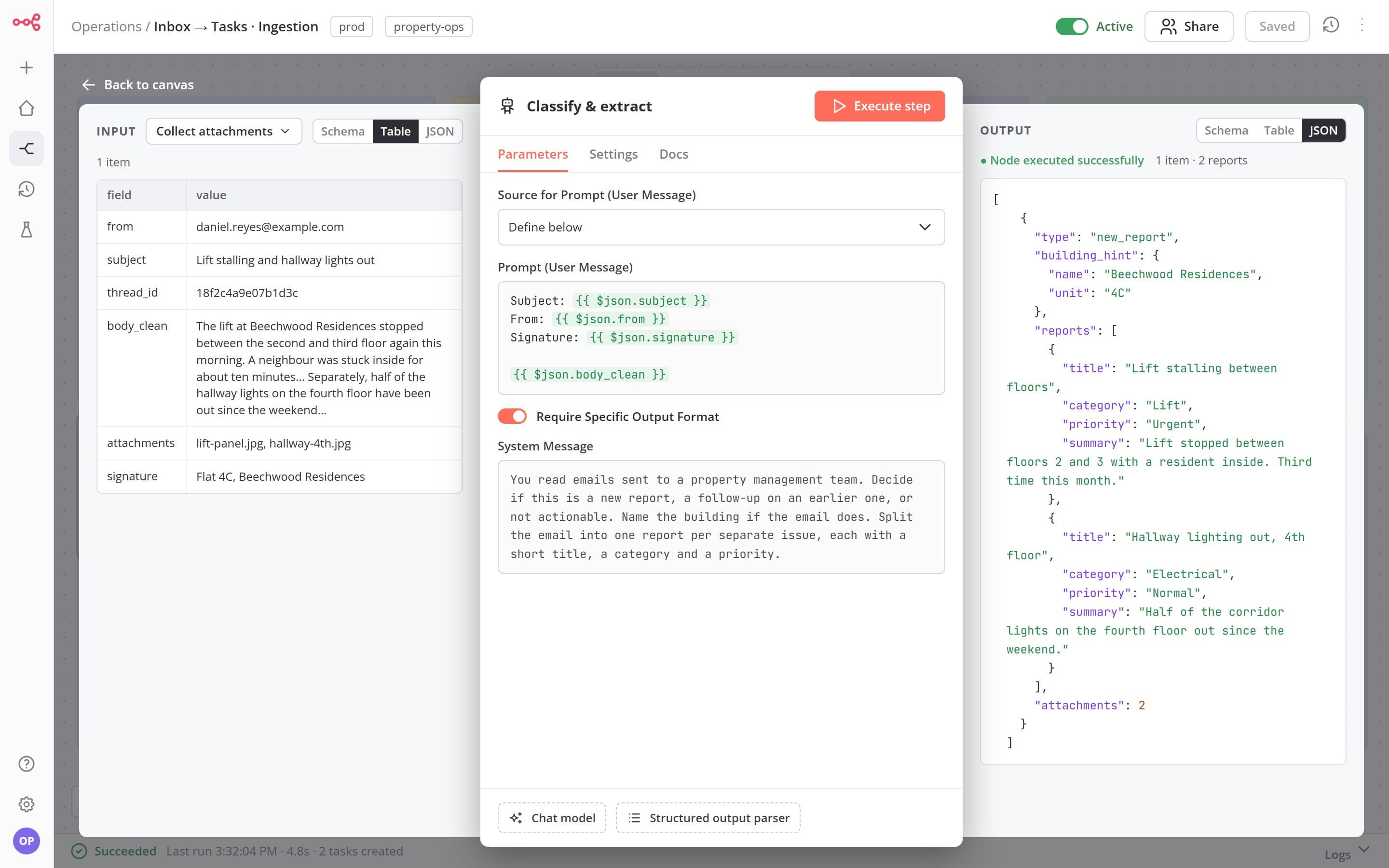Open the three-dot more options menu

tap(1362, 25)
